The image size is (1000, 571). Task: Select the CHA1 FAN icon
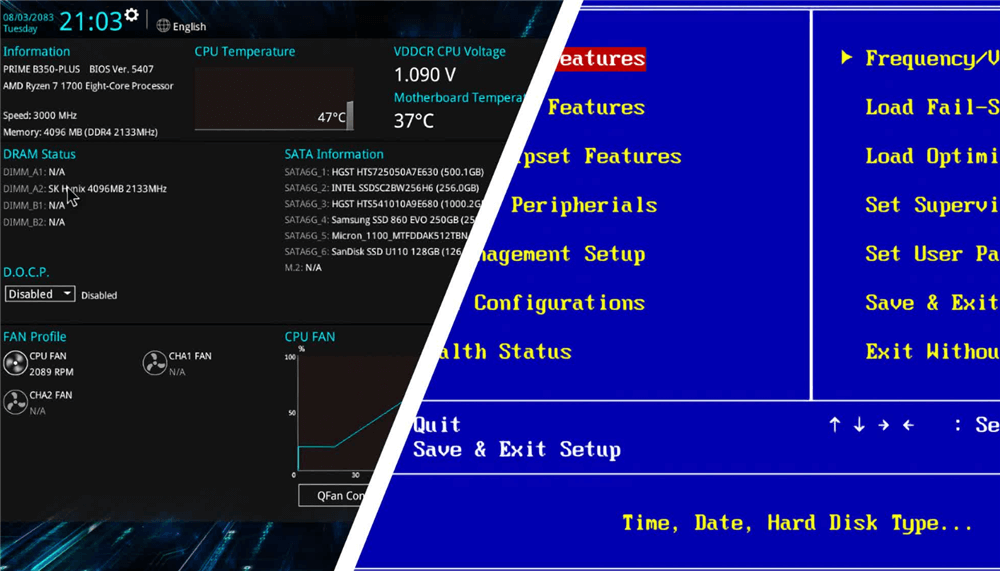click(x=154, y=363)
